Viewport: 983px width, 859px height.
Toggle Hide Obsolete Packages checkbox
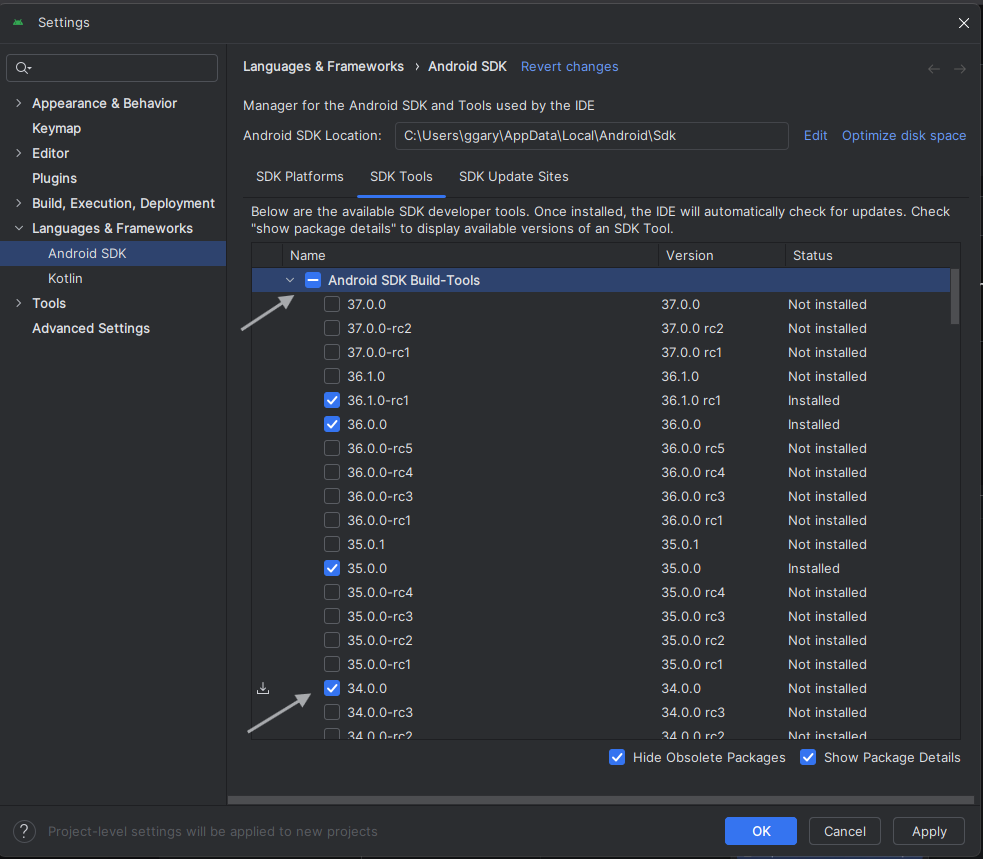pyautogui.click(x=617, y=757)
